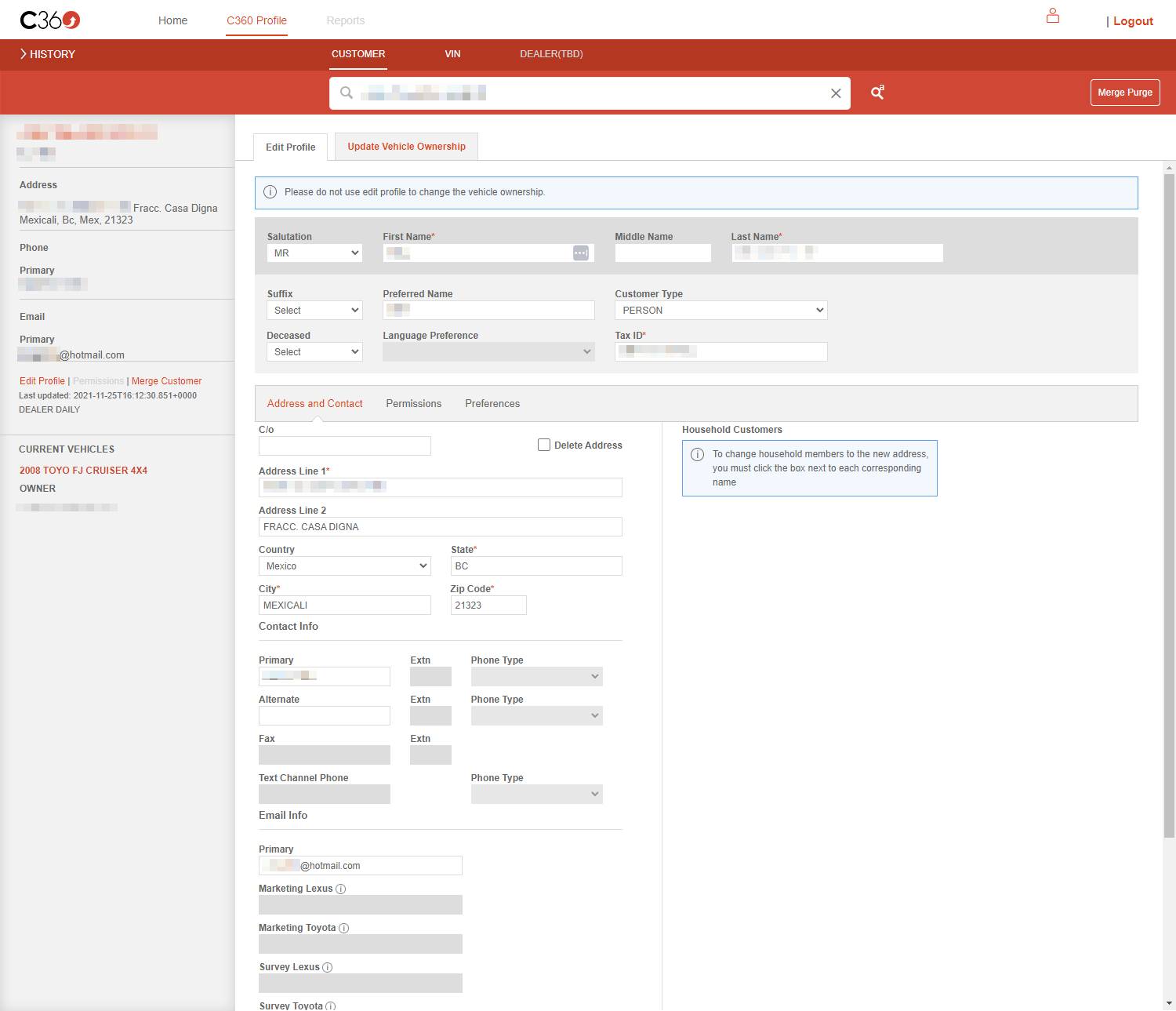Open Primary Phone Type dropdown
Image resolution: width=1176 pixels, height=1011 pixels.
tap(536, 676)
